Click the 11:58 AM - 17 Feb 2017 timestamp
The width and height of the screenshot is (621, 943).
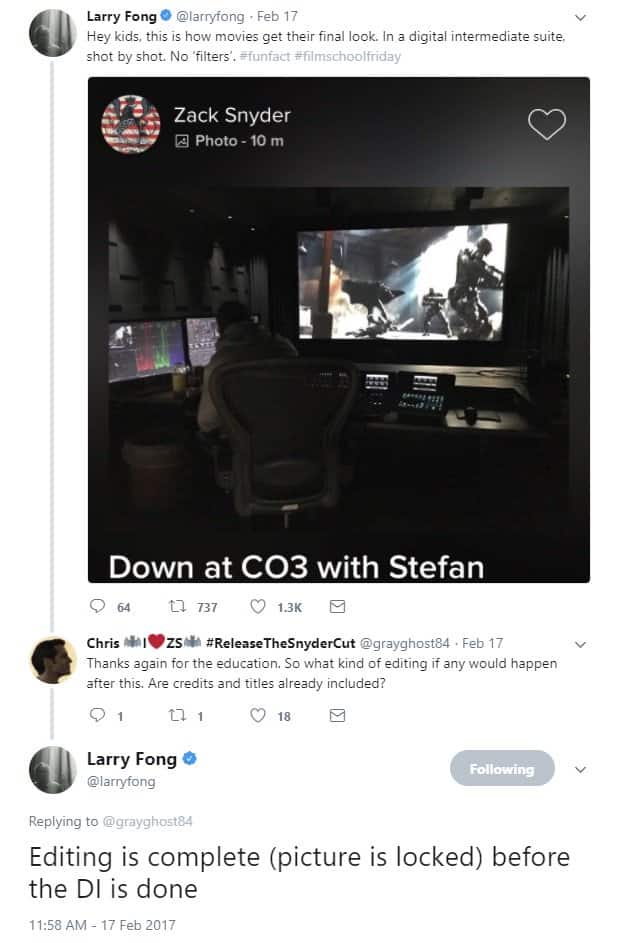102,924
